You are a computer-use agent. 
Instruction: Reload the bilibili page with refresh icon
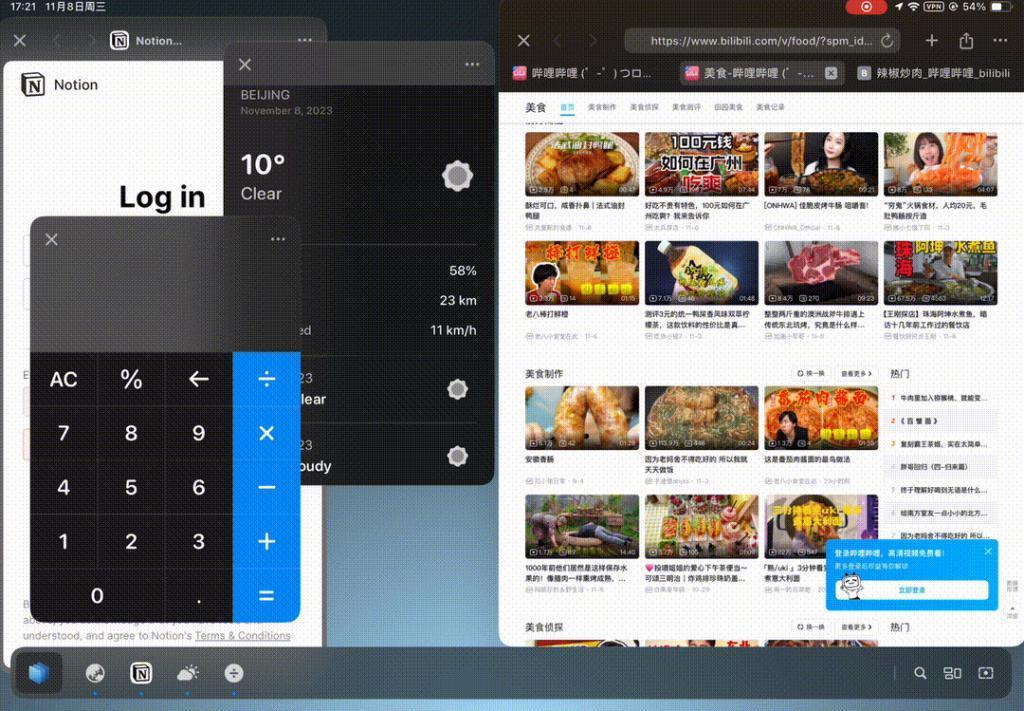[x=887, y=40]
